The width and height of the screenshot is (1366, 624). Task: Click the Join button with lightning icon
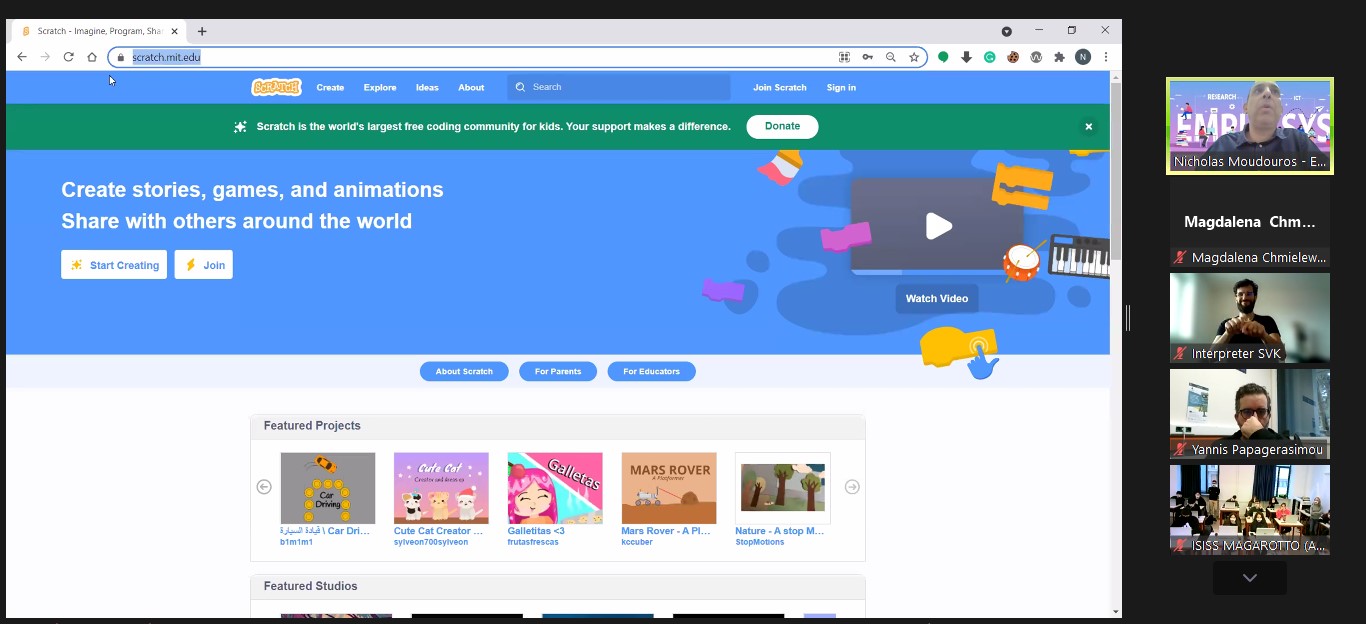click(204, 265)
